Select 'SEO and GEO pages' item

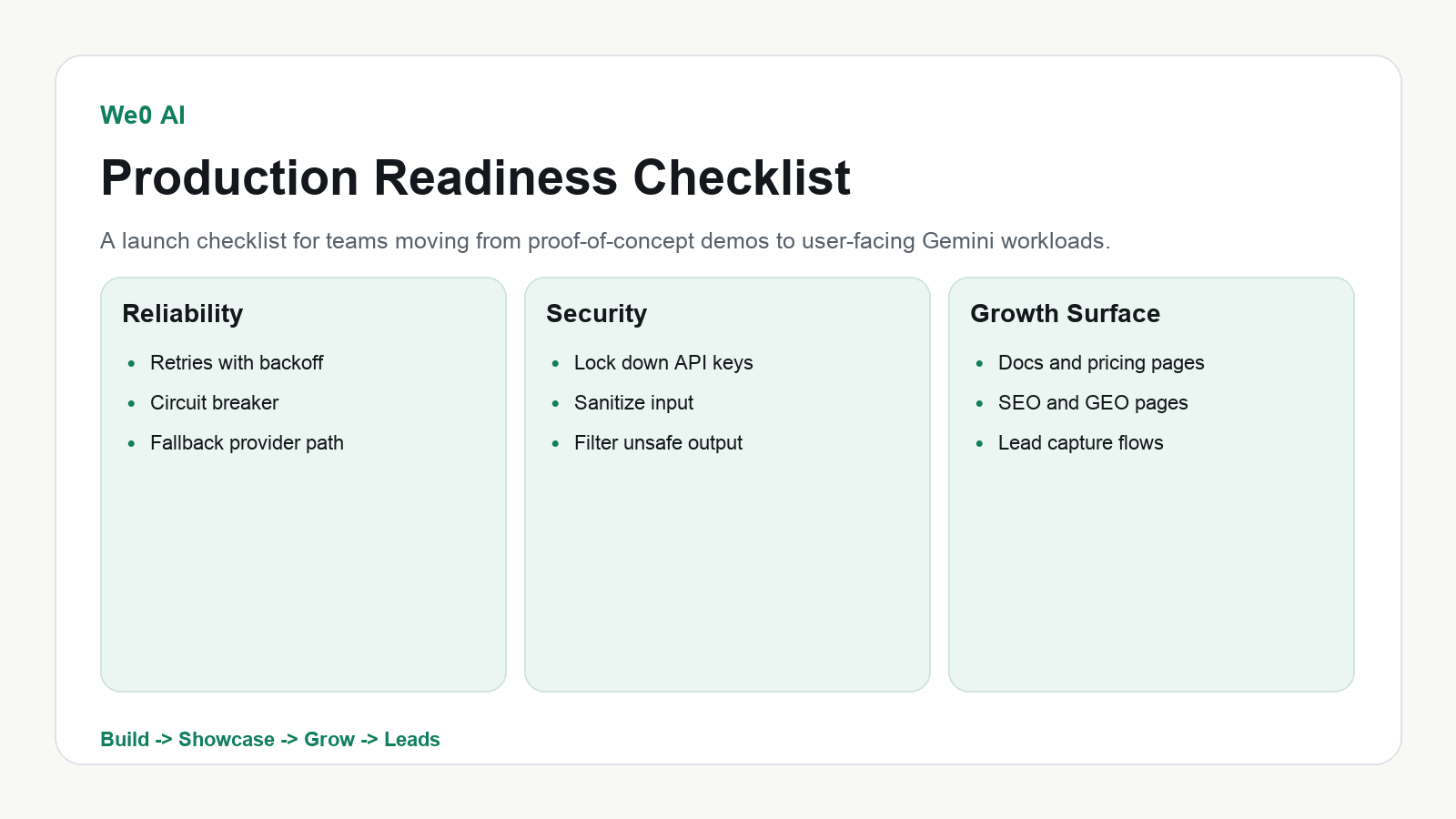pyautogui.click(x=1093, y=403)
